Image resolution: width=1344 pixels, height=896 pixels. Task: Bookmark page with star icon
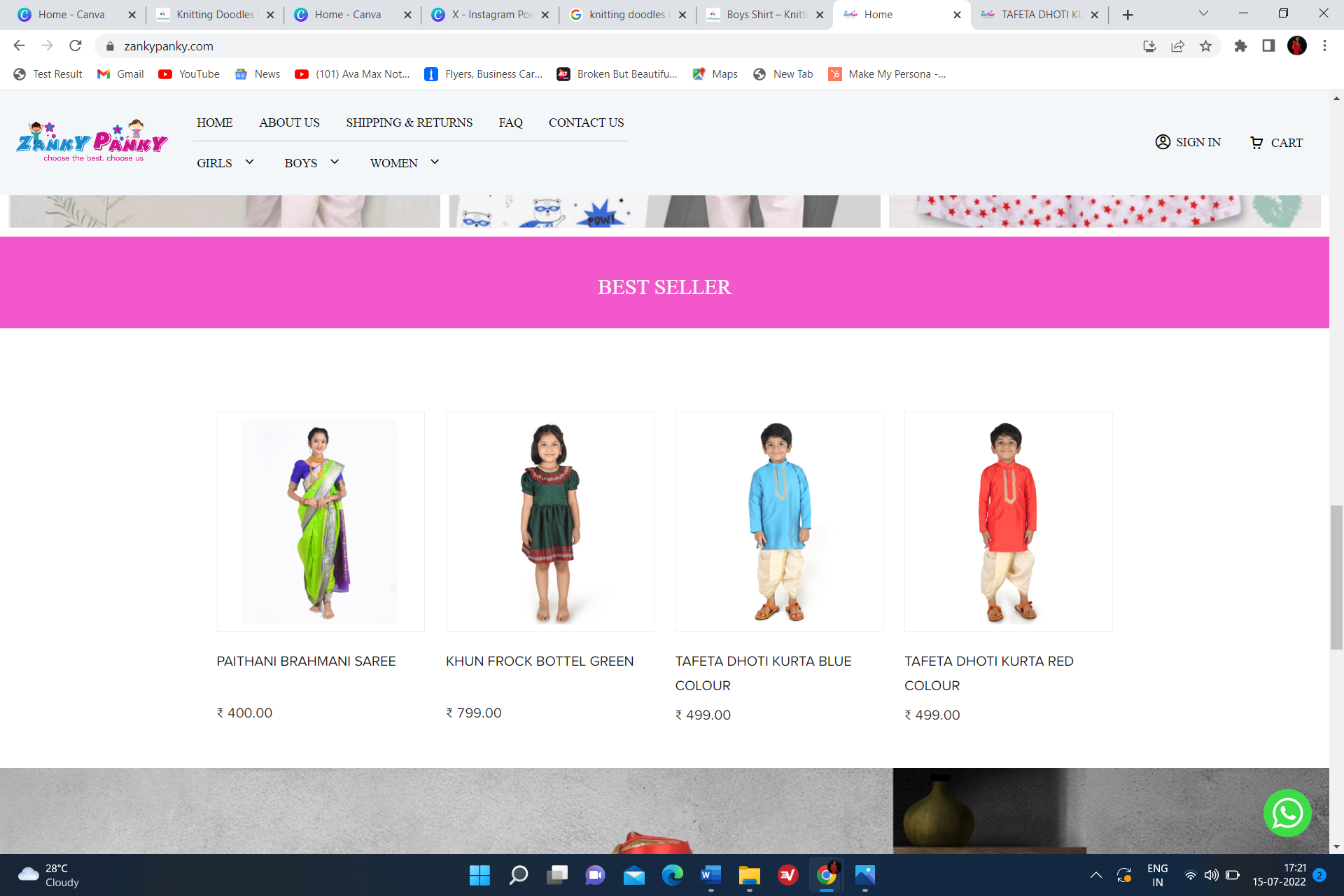pos(1205,46)
